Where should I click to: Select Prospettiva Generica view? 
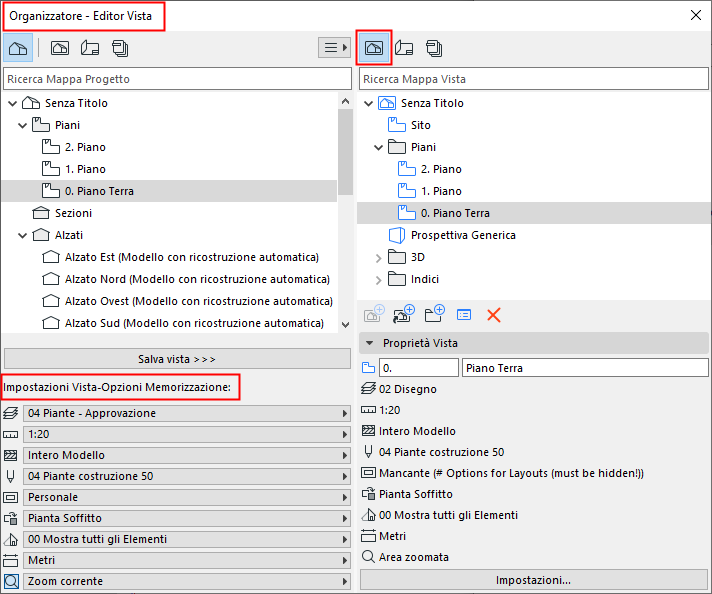coord(452,235)
